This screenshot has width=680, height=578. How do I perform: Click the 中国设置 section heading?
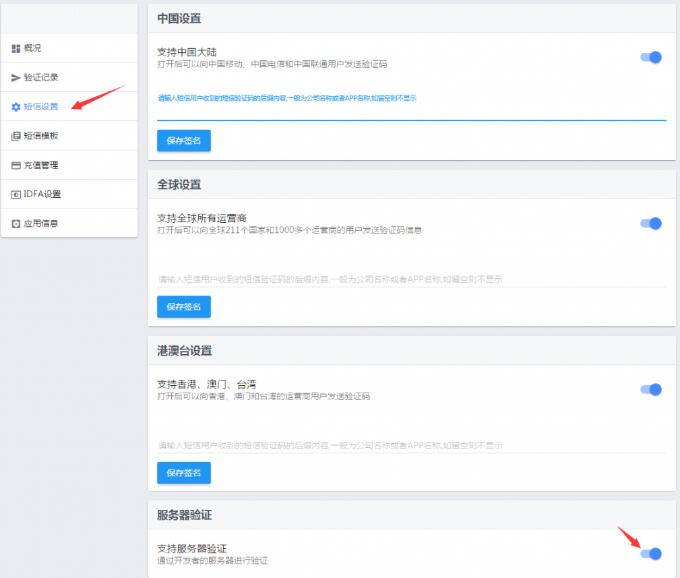click(x=179, y=19)
